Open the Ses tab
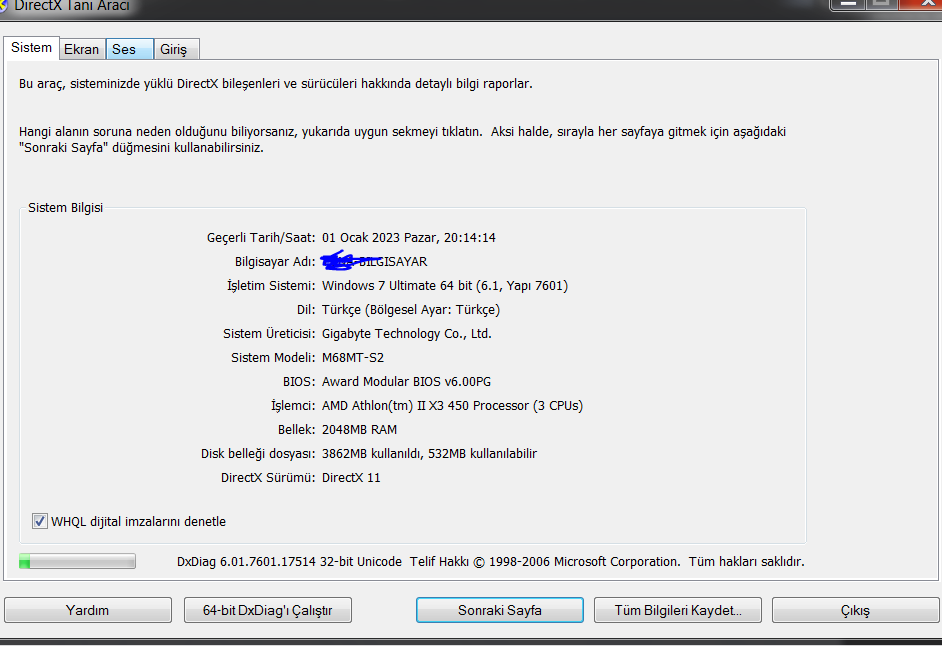The image size is (942, 646). coord(130,49)
